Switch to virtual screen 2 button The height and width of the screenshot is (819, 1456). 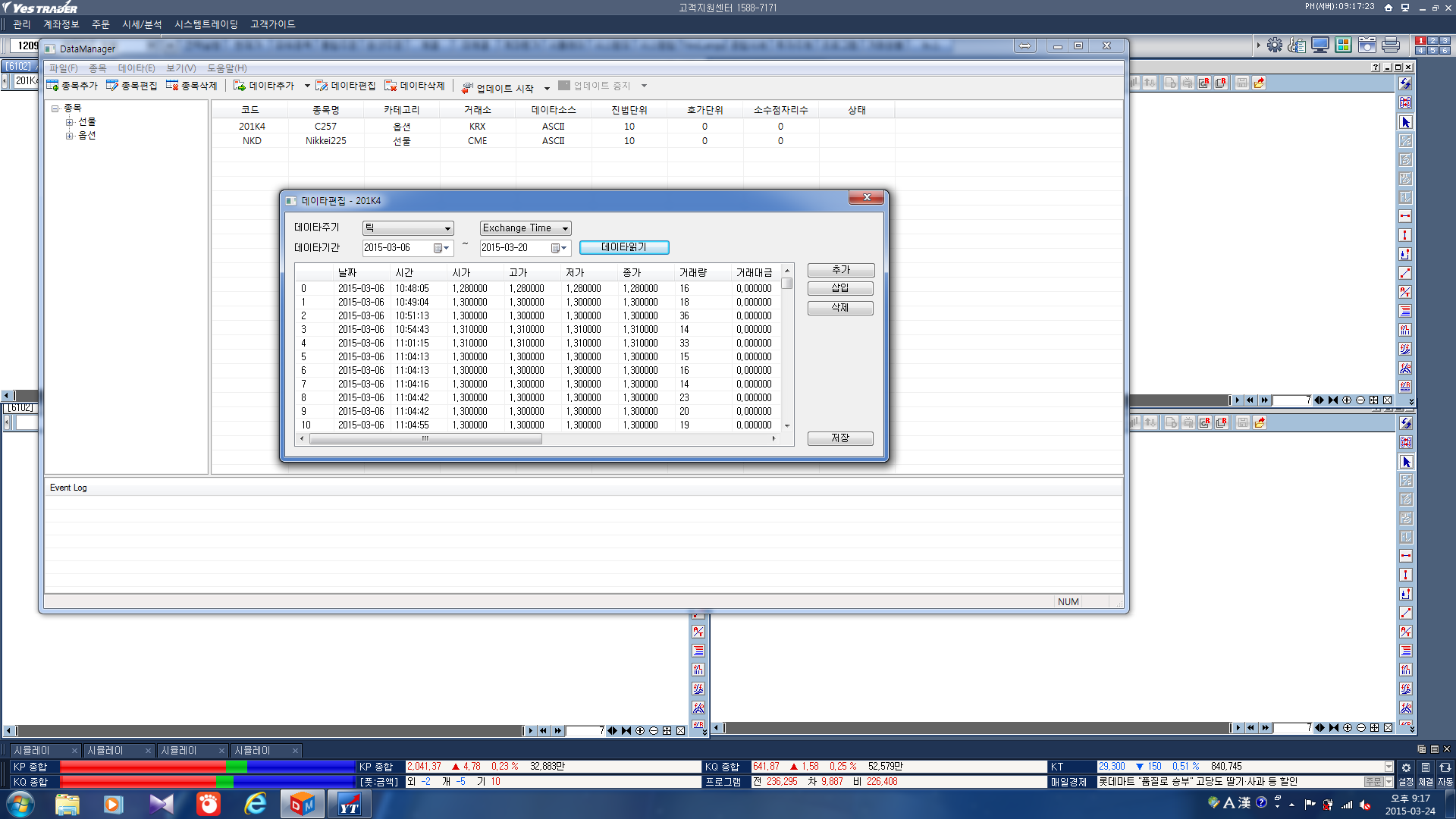1432,40
